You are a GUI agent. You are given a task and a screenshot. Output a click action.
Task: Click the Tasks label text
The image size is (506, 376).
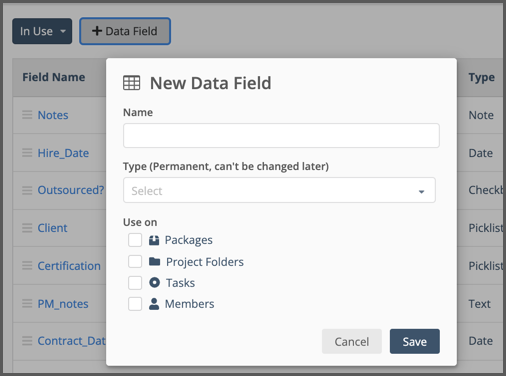coord(180,283)
